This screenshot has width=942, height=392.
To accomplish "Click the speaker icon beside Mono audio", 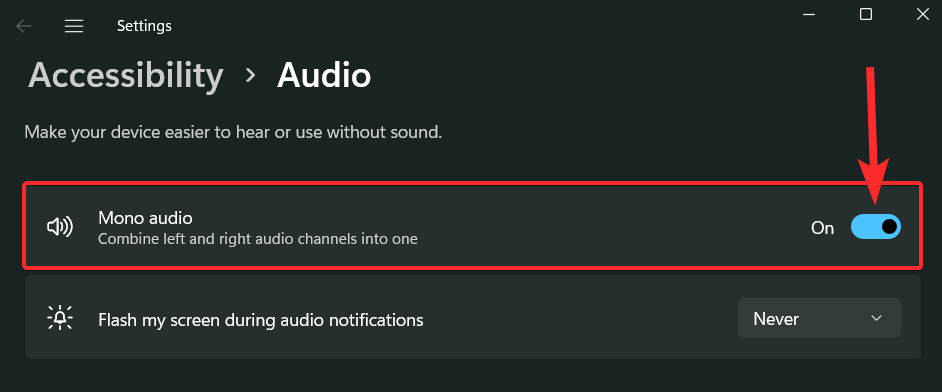I will click(x=59, y=226).
